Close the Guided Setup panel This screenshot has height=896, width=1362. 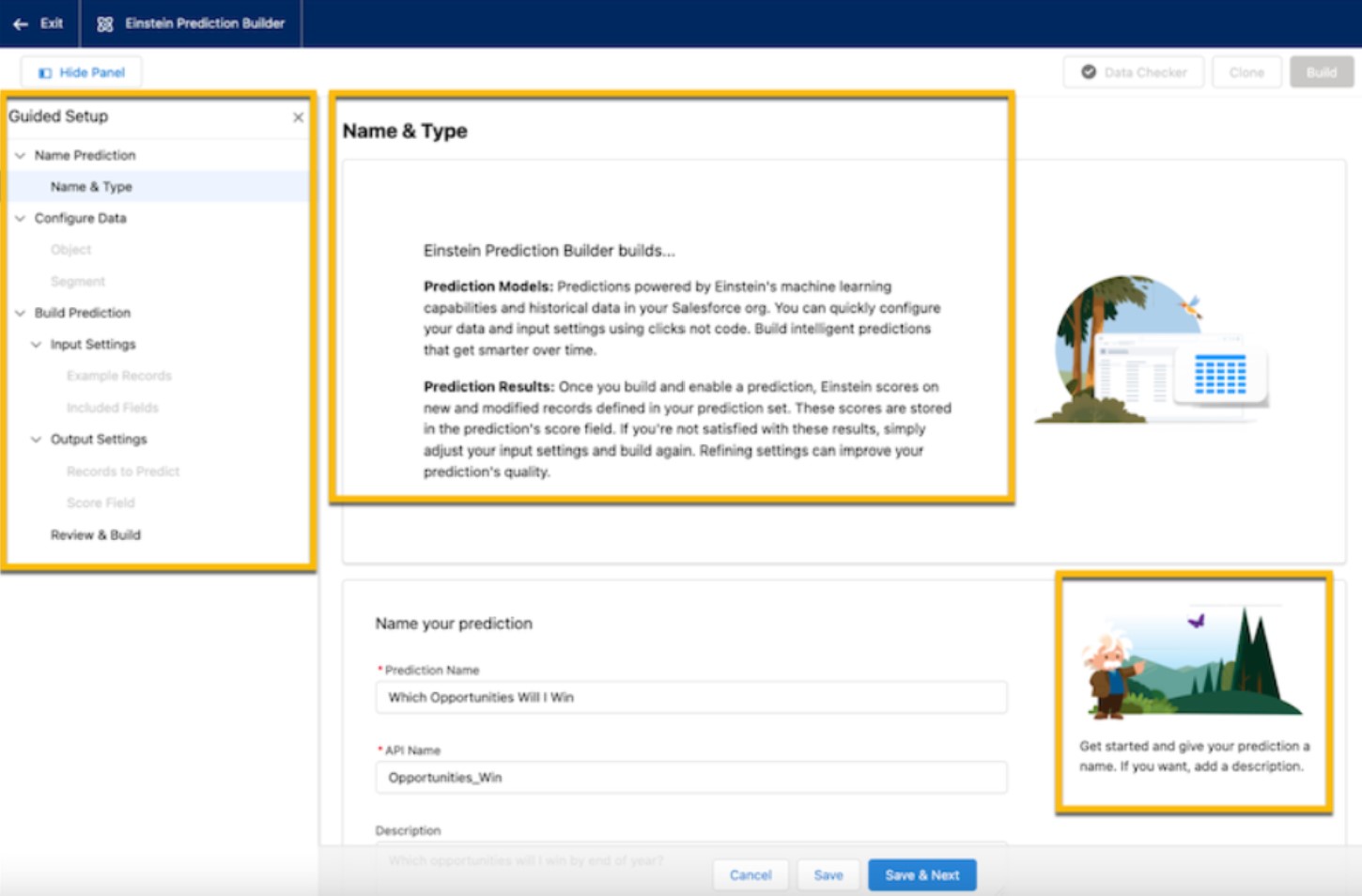[x=300, y=117]
